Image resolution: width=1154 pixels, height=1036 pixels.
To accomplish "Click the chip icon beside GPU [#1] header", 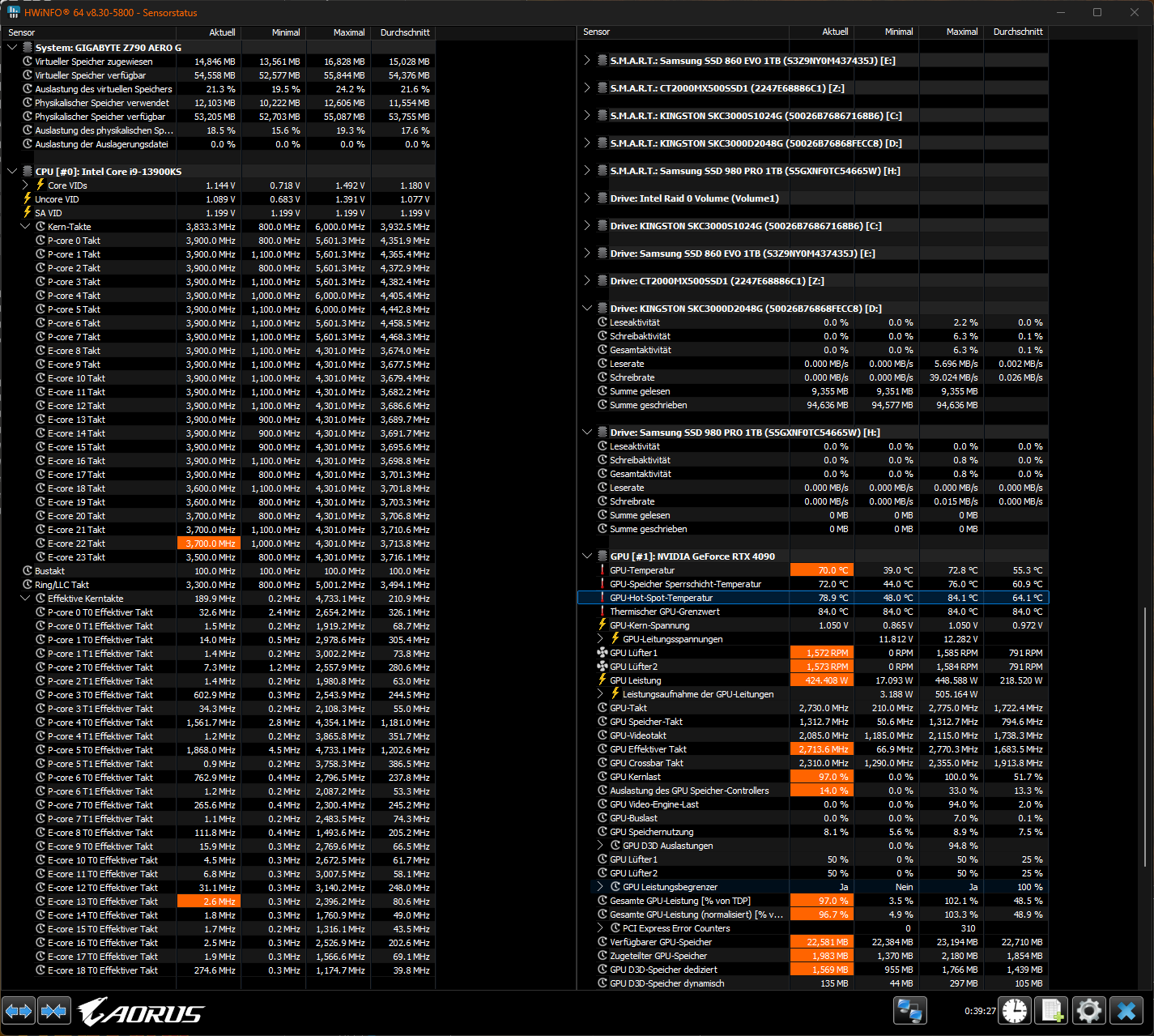I will (x=603, y=556).
